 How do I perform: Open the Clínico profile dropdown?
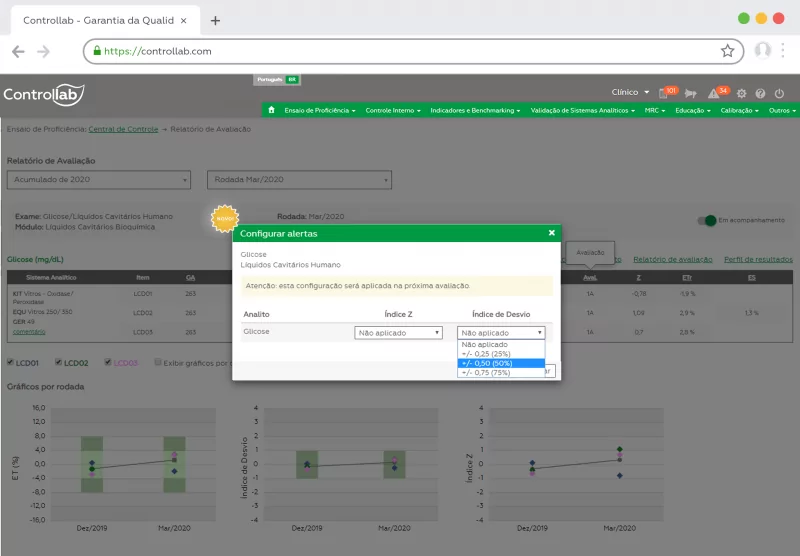coord(630,92)
